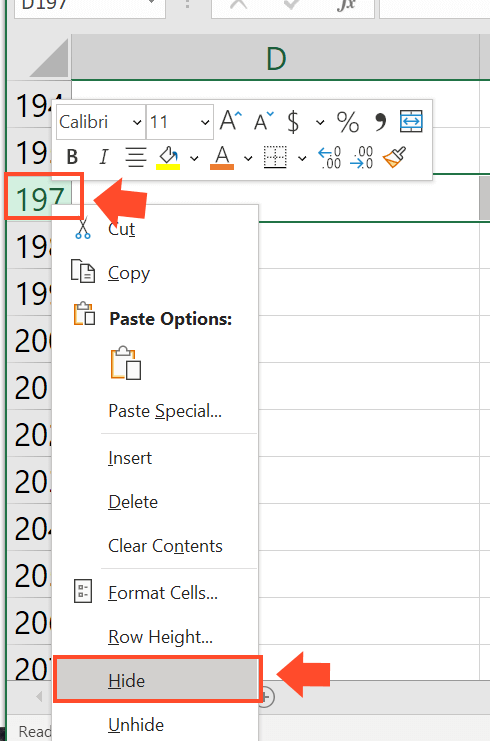Click the Insert Function fx button
This screenshot has width=490, height=741.
(346, 6)
